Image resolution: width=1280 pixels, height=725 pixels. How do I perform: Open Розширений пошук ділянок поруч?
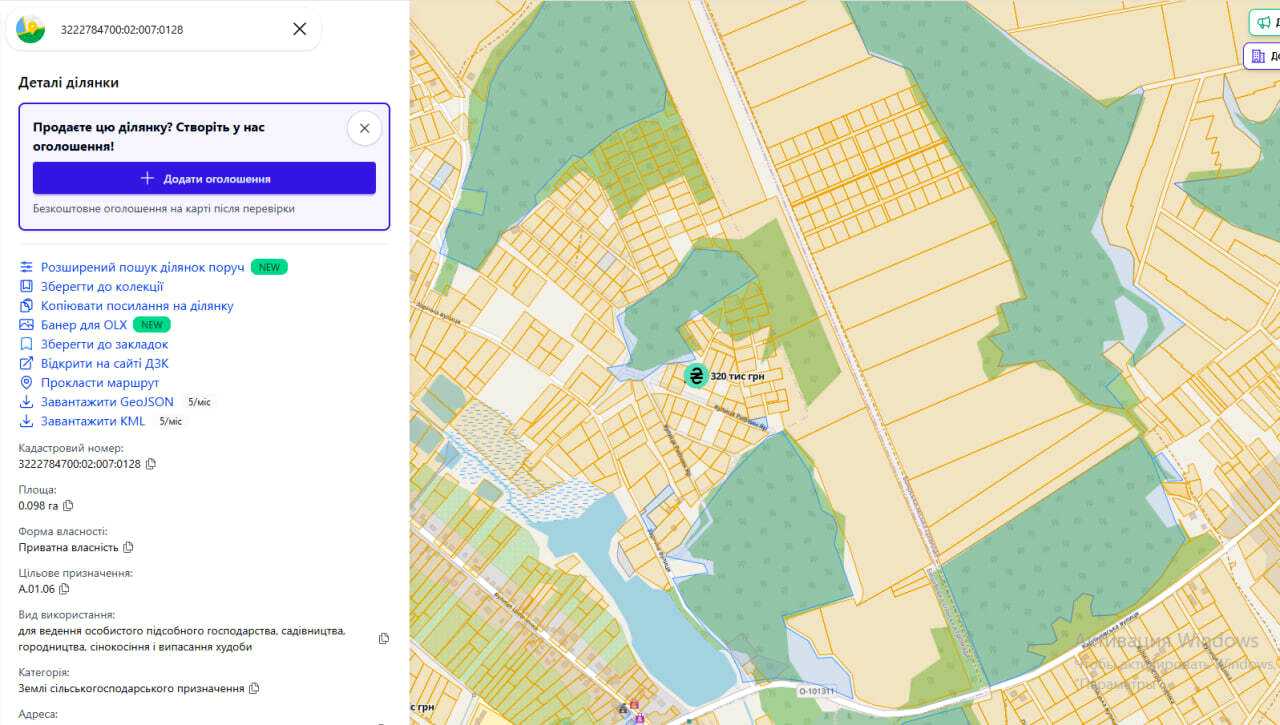tap(142, 268)
